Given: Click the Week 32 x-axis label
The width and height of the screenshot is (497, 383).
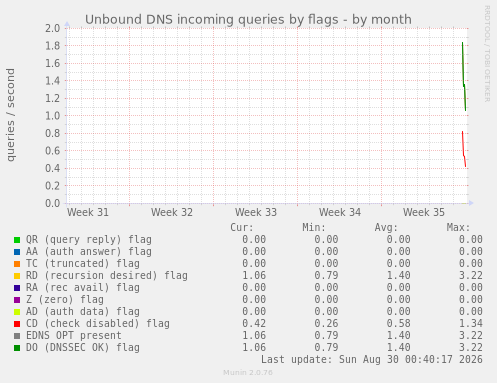Looking at the screenshot, I should coord(172,212).
